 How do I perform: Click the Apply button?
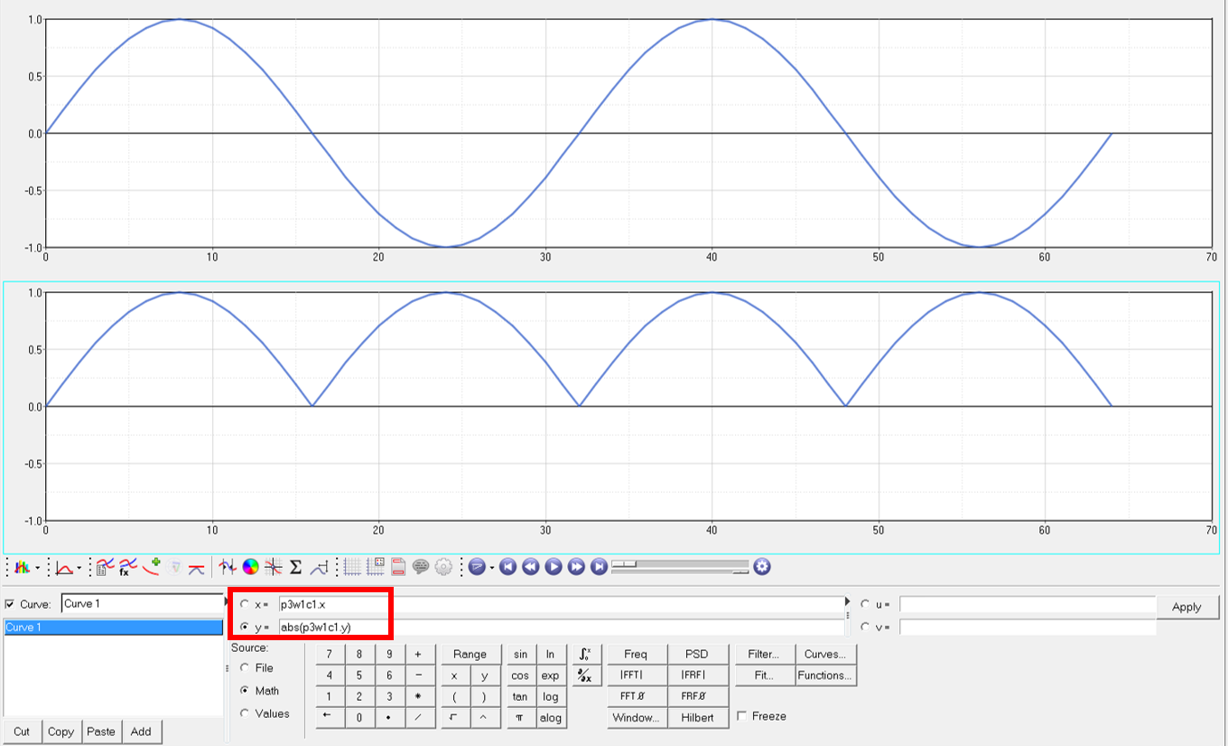[x=1186, y=607]
